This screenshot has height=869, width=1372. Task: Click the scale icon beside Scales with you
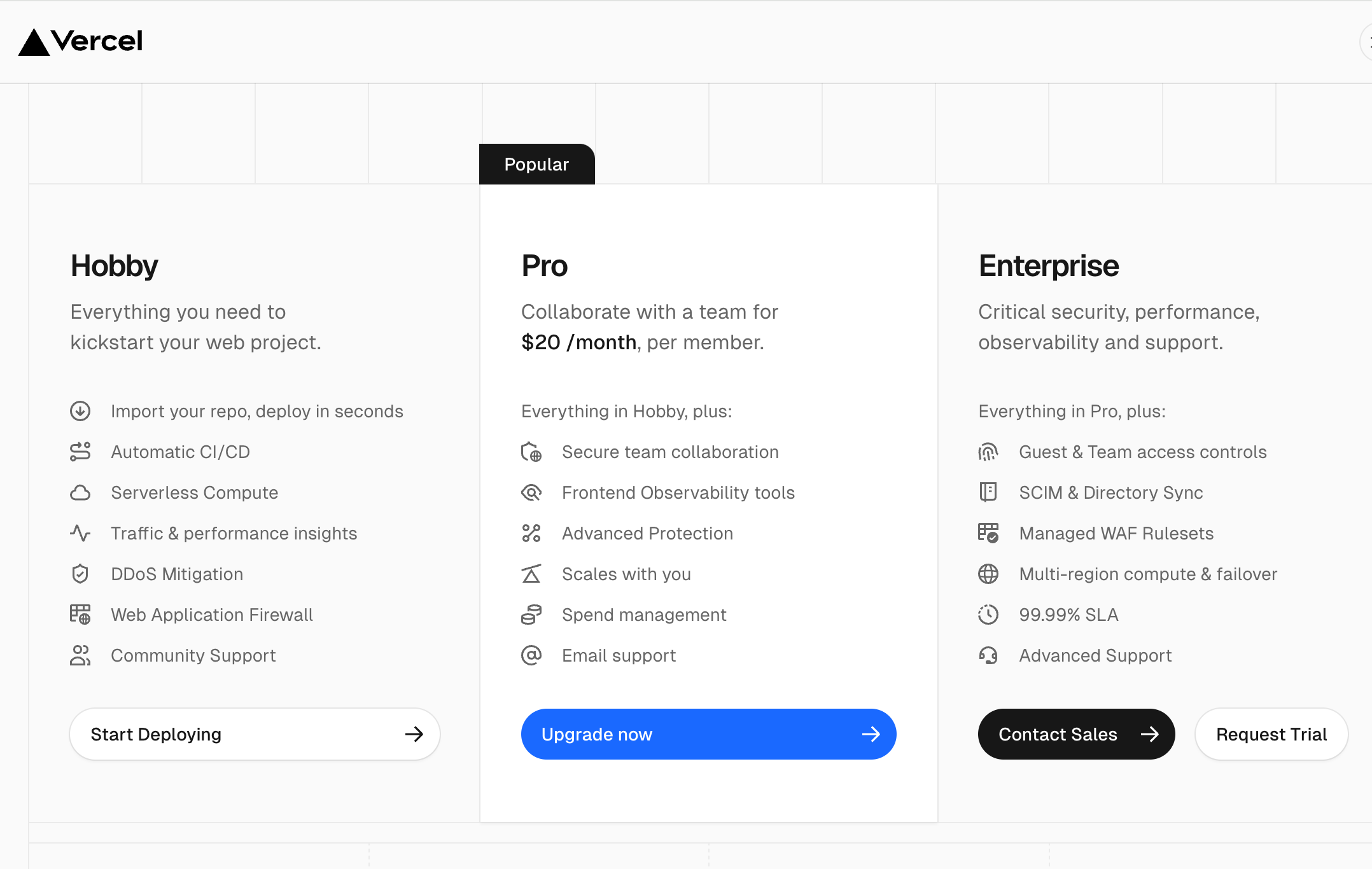[531, 574]
